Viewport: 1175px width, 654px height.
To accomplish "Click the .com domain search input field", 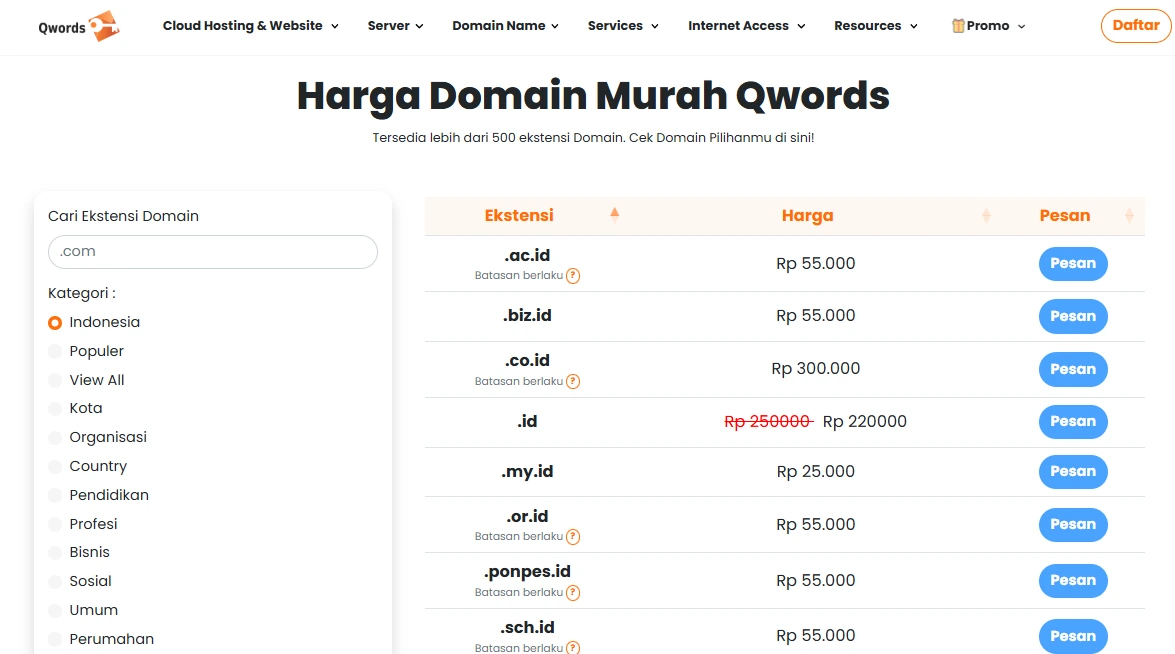I will tap(212, 252).
